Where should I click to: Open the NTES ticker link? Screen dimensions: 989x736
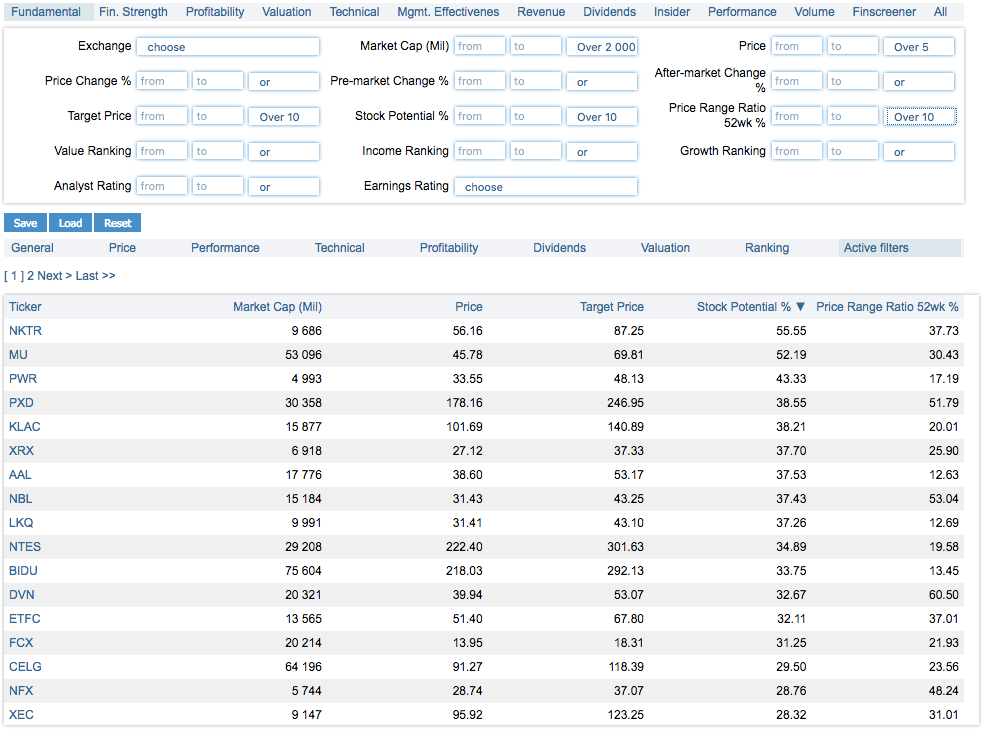(25, 547)
